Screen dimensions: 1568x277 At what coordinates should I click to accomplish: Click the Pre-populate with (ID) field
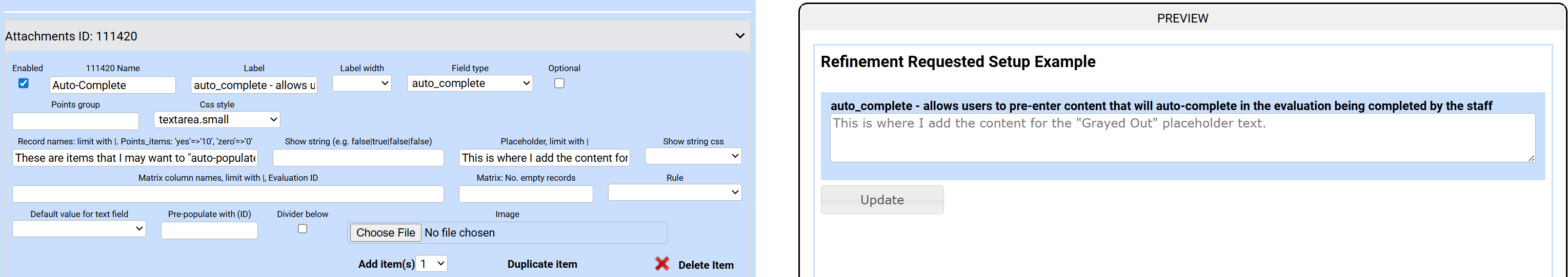(209, 230)
